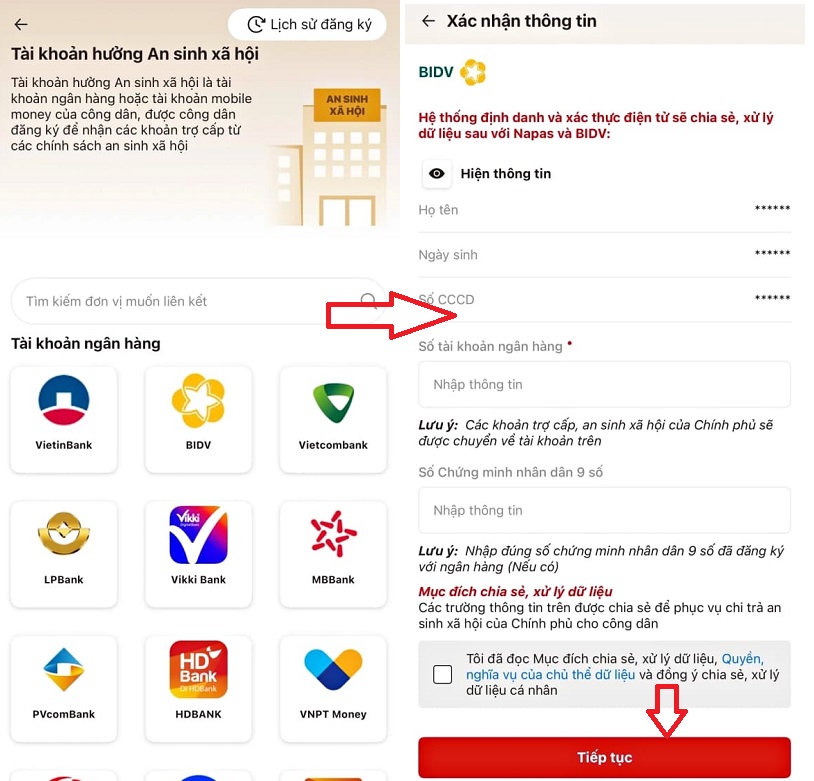814x781 pixels.
Task: Tap the search magnifier icon
Action: (x=368, y=301)
